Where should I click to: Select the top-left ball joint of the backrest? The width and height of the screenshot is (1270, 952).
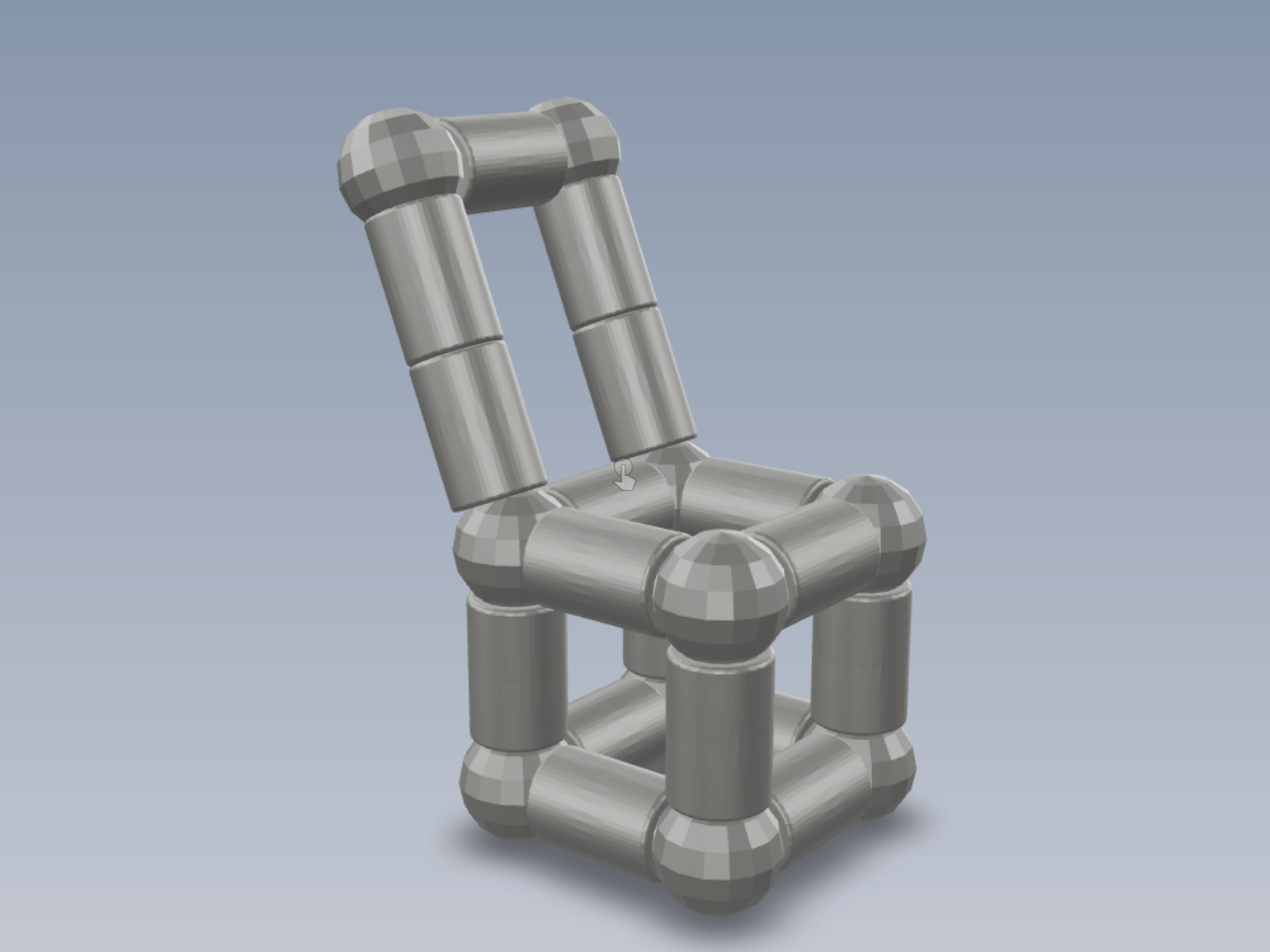click(402, 164)
